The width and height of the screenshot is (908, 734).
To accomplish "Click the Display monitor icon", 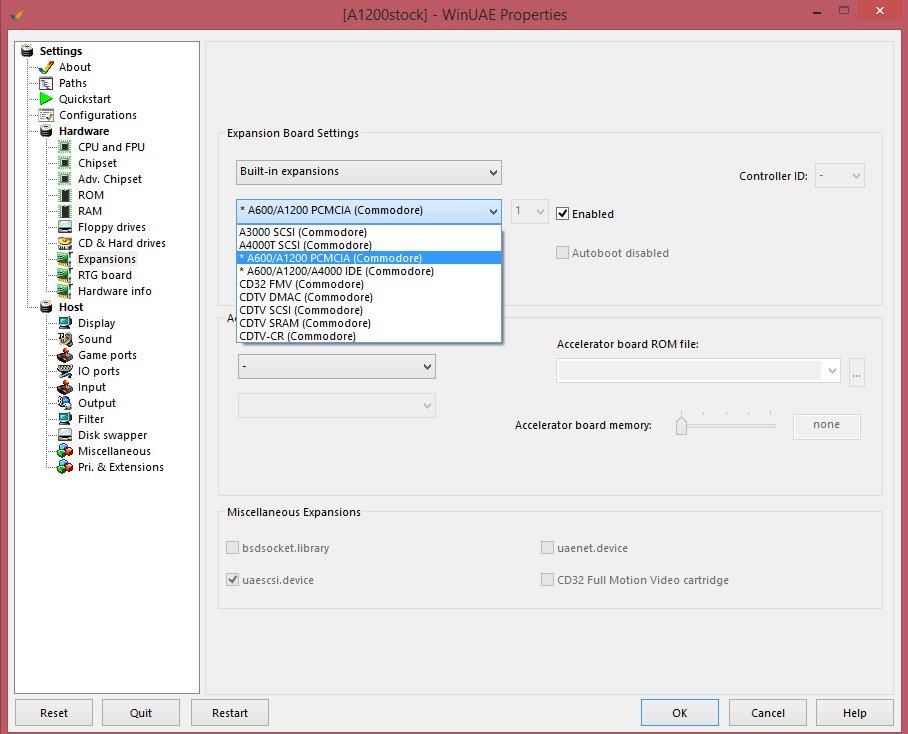I will click(x=65, y=323).
